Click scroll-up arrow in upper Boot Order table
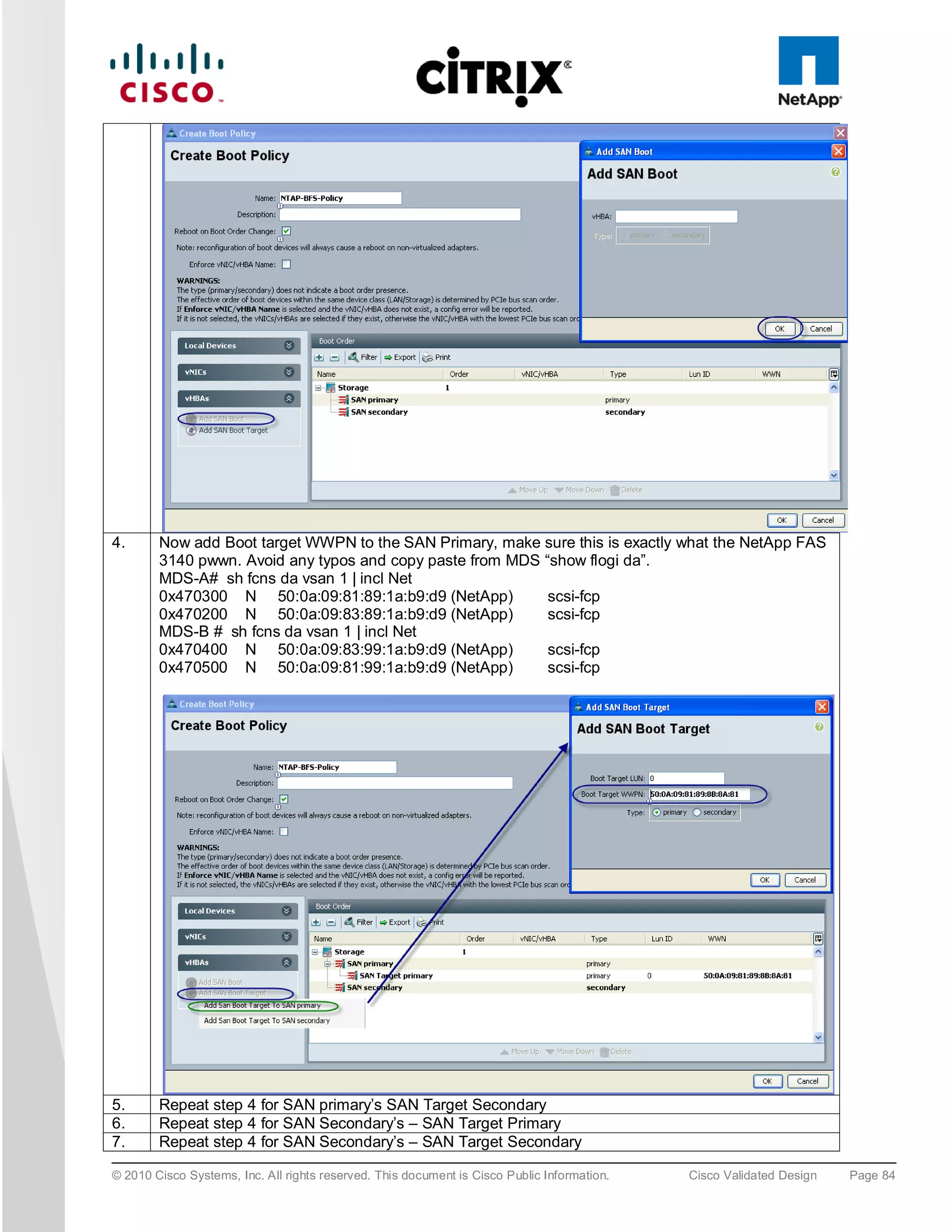Screen dimensions: 952x1232 click(833, 388)
